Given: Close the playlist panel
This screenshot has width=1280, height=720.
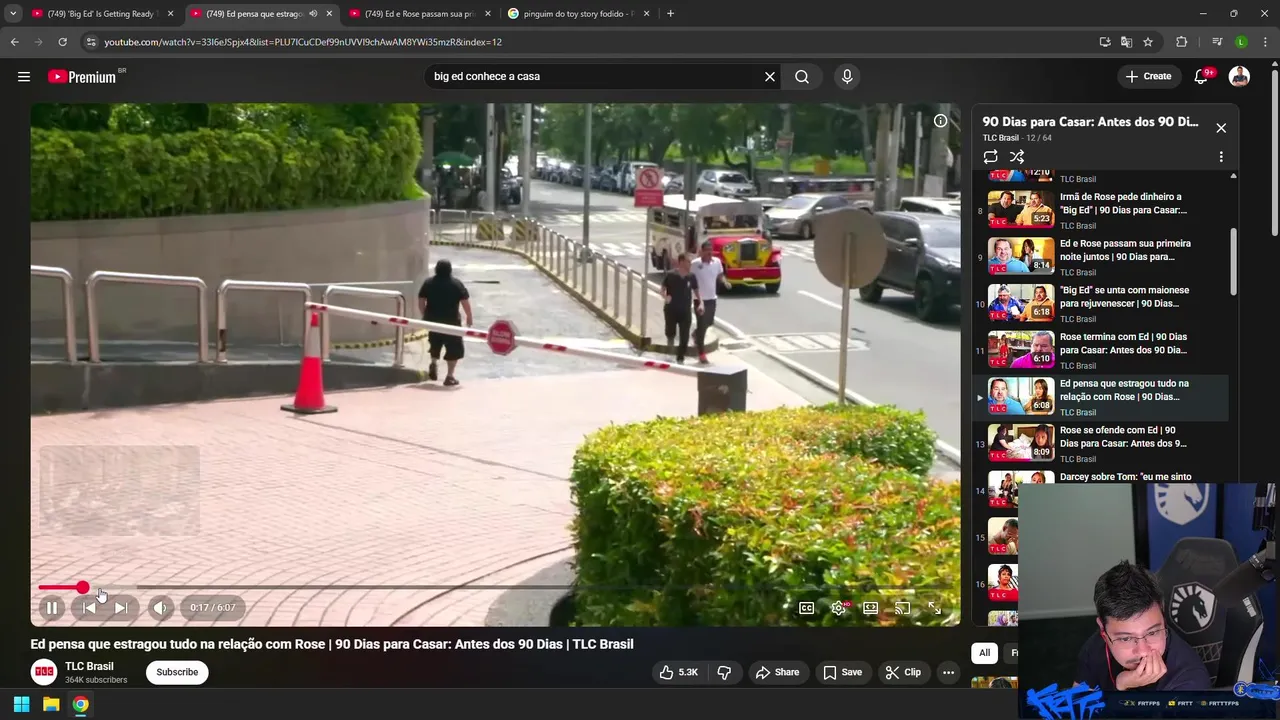Looking at the screenshot, I should coord(1221,128).
